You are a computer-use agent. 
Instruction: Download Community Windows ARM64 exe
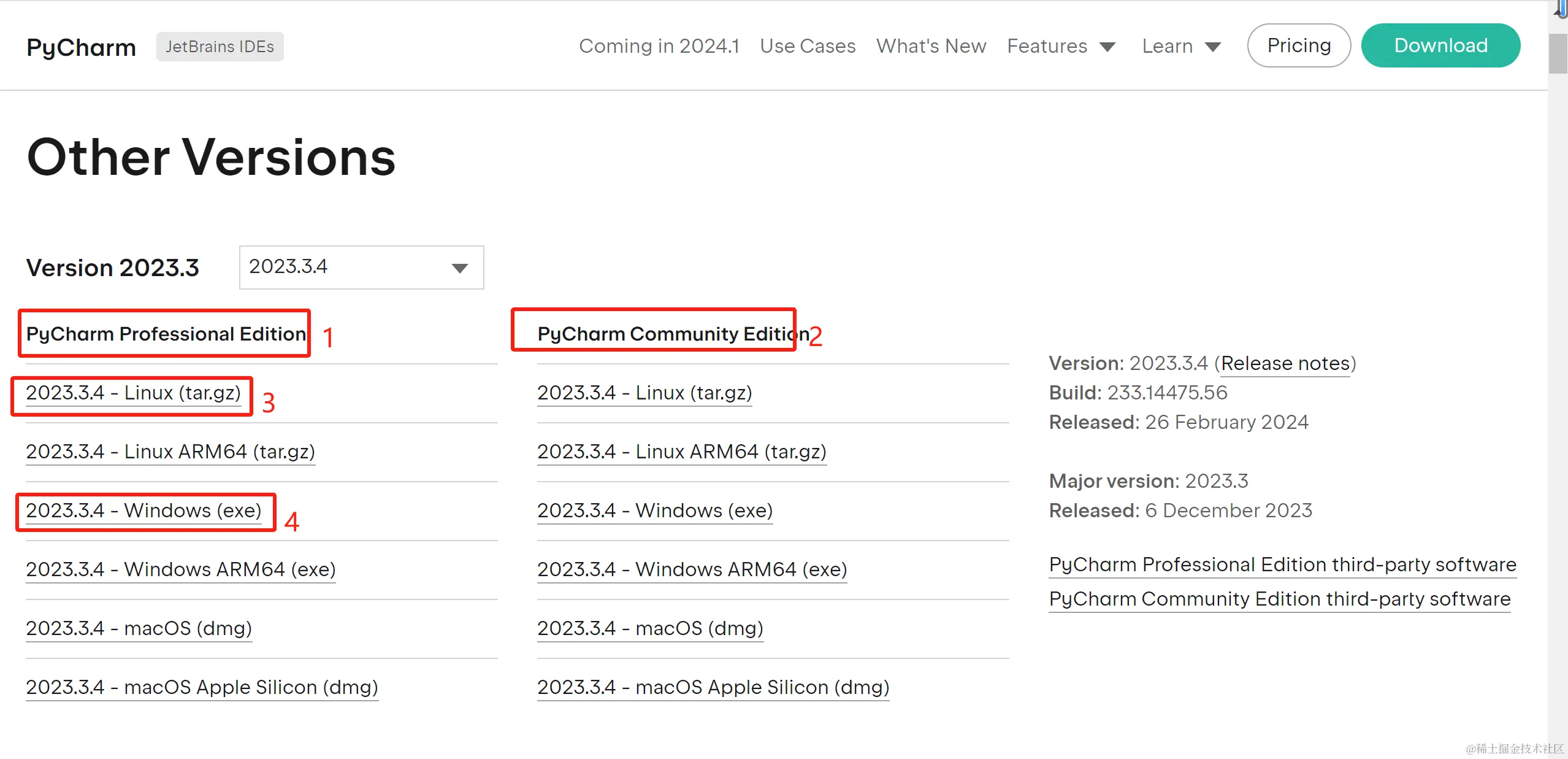(x=692, y=569)
